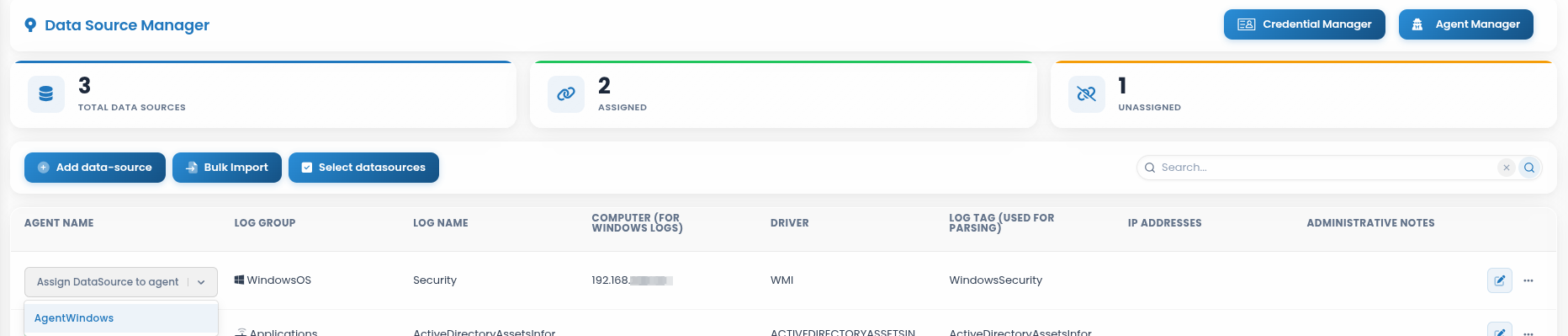
Task: Enable Select datasources mode
Action: pyautogui.click(x=363, y=168)
